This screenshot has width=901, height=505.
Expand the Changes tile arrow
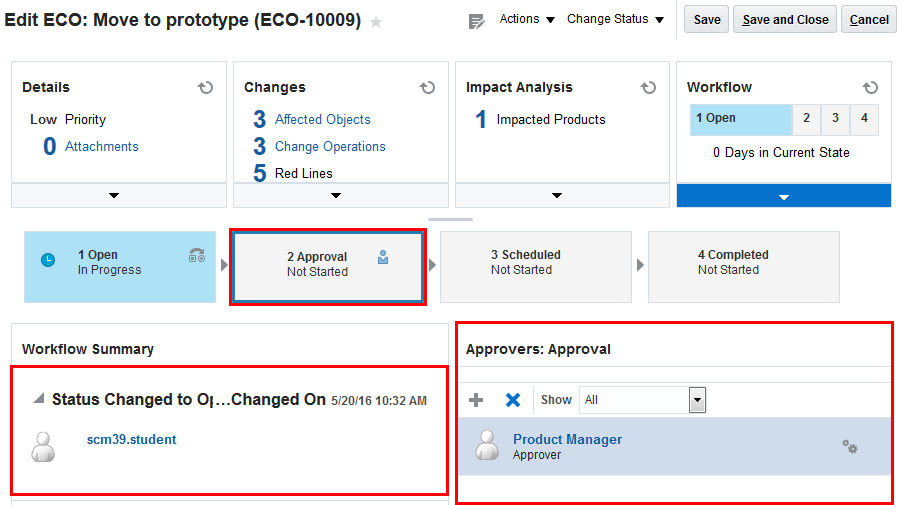336,195
